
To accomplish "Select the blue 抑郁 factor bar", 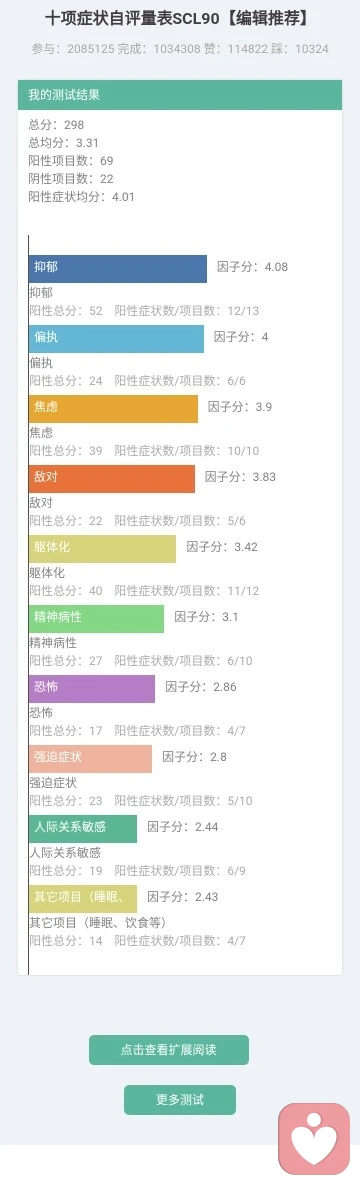I will point(118,268).
